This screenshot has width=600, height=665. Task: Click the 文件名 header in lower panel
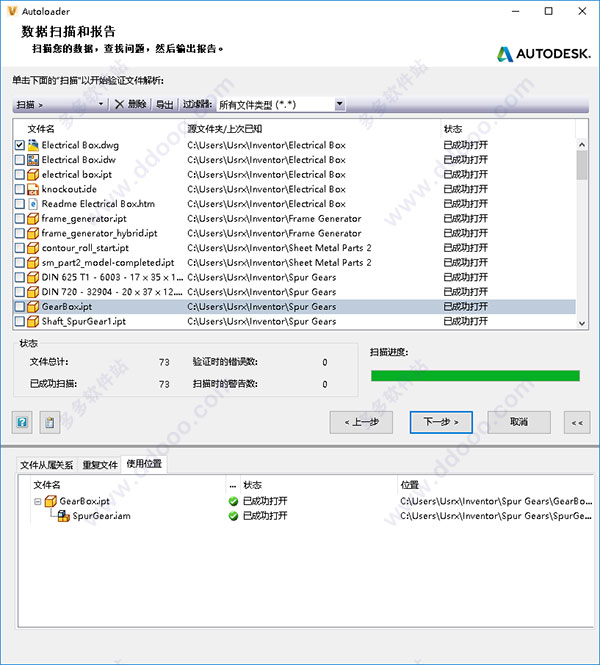coord(47,485)
